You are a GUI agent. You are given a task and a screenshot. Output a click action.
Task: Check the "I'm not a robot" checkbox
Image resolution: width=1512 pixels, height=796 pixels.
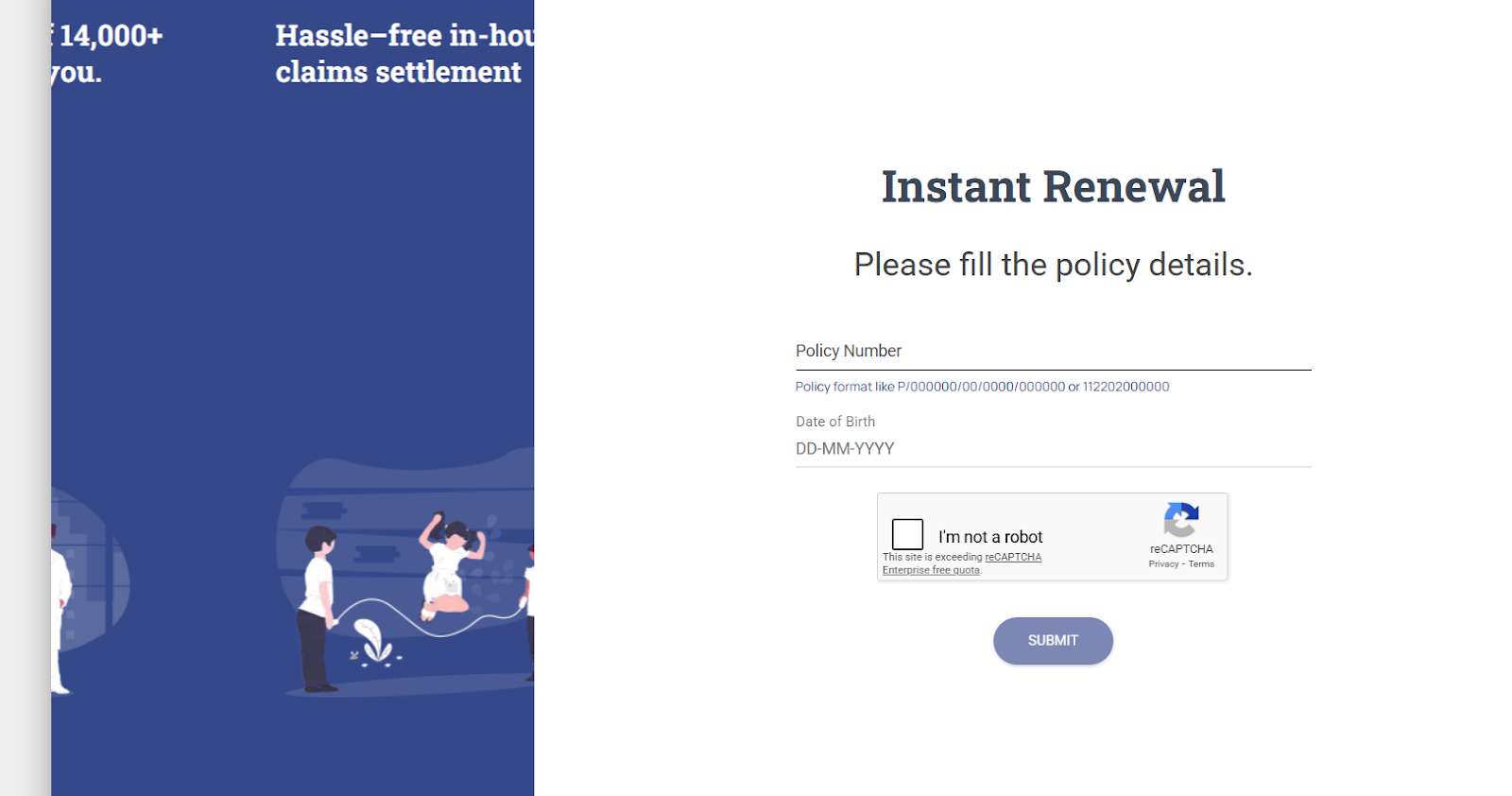pos(906,533)
